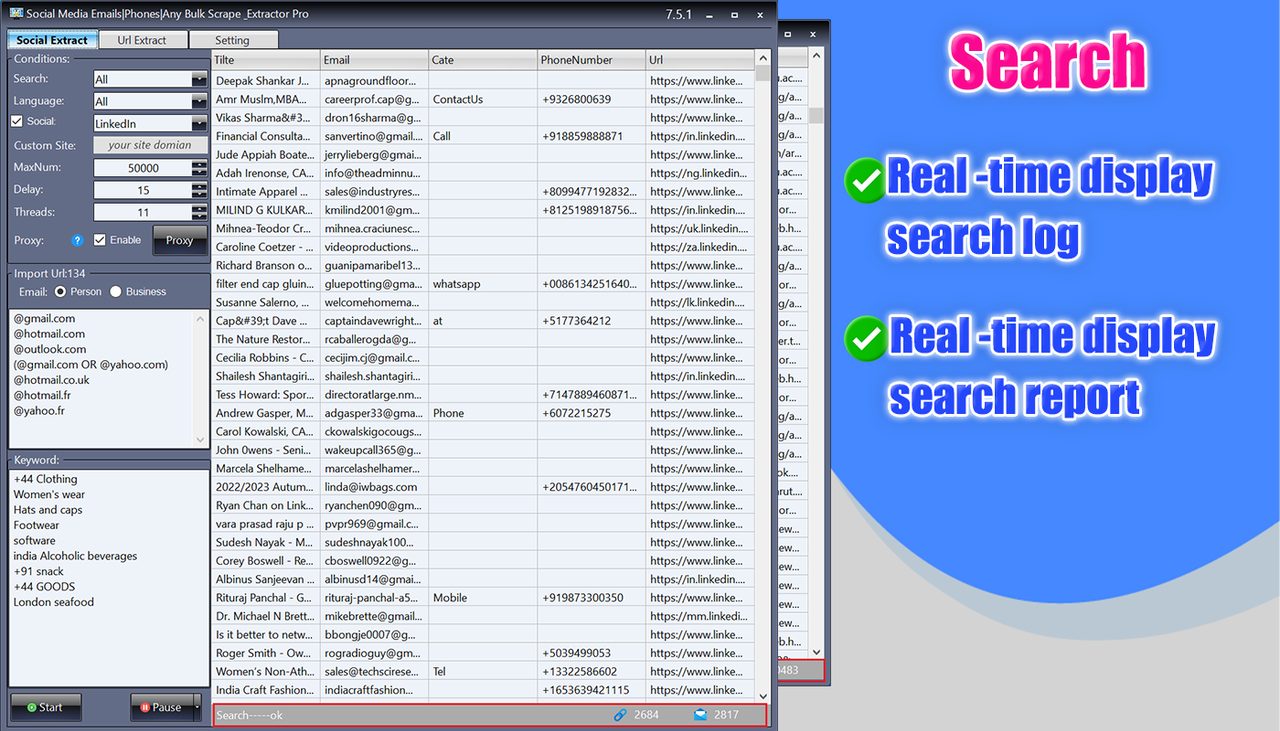Sort by the Url column header
This screenshot has height=731, width=1280.
pos(700,60)
